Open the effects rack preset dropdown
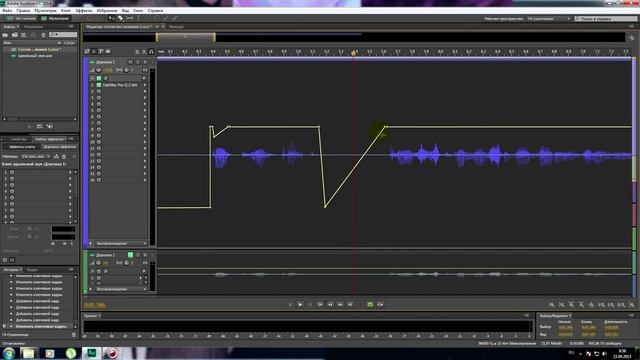640x360 pixels. pos(35,156)
